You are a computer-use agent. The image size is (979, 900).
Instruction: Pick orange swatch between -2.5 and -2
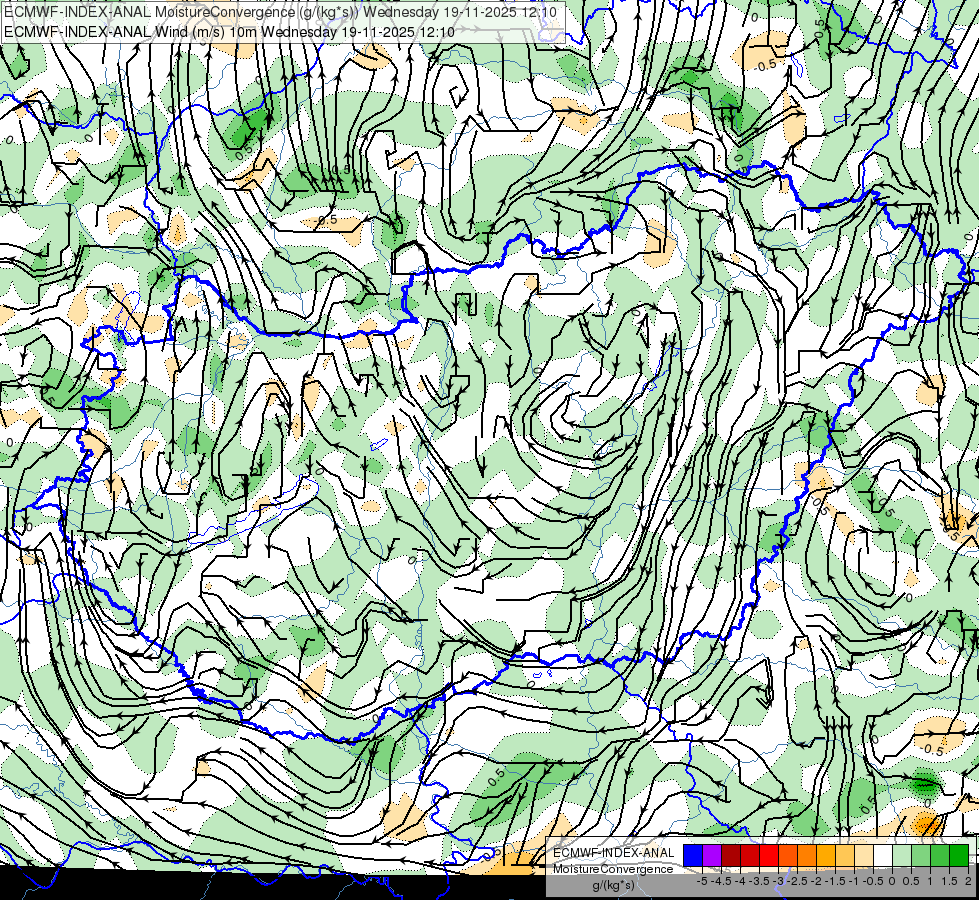coord(807,855)
